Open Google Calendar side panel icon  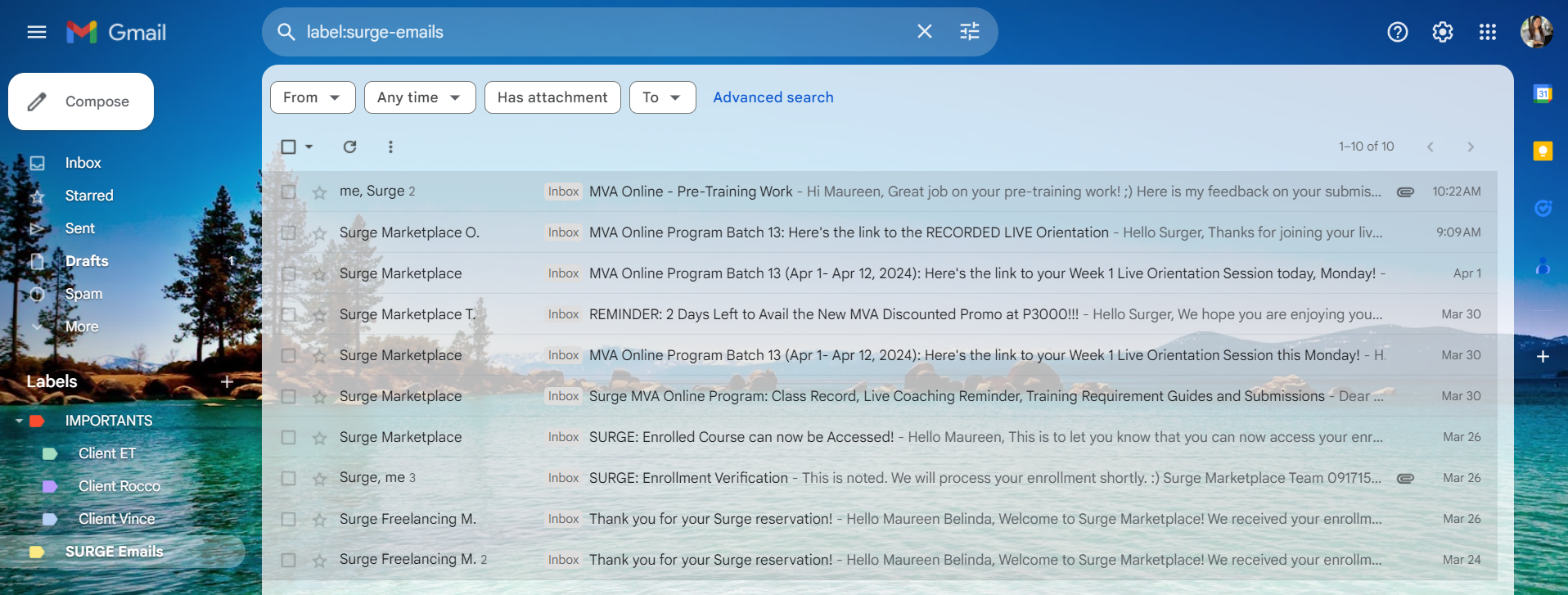pos(1543,94)
